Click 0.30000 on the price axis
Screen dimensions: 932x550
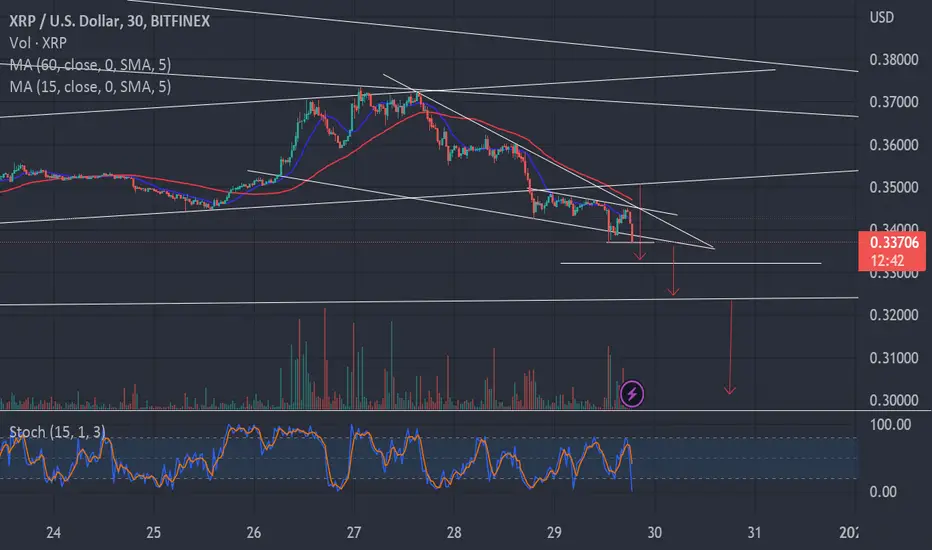tap(893, 400)
